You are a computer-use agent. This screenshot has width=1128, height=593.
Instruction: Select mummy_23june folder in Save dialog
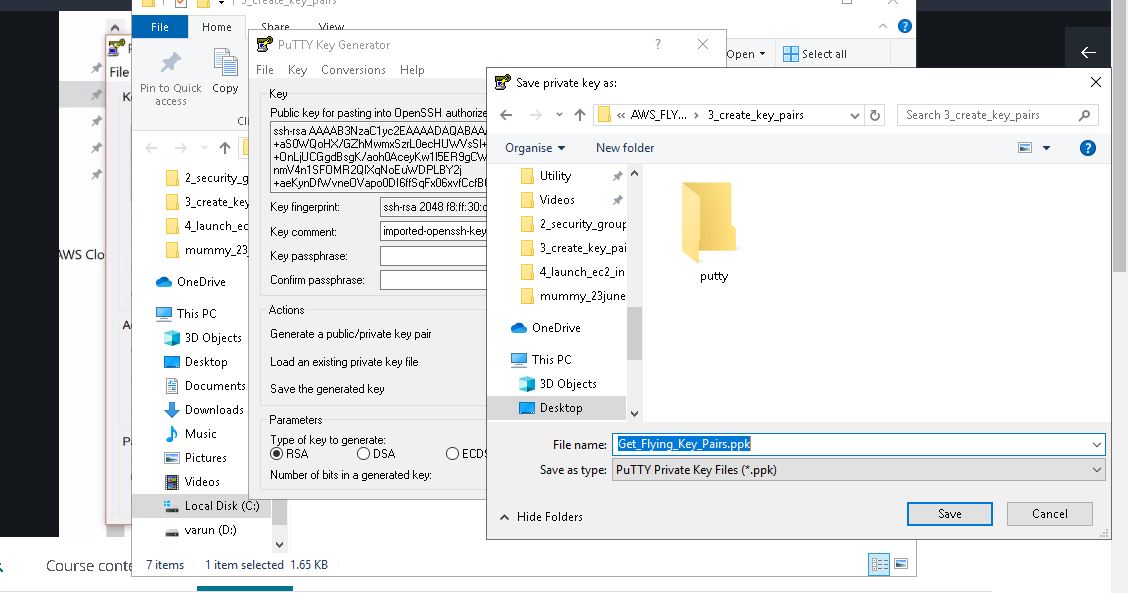click(x=582, y=296)
